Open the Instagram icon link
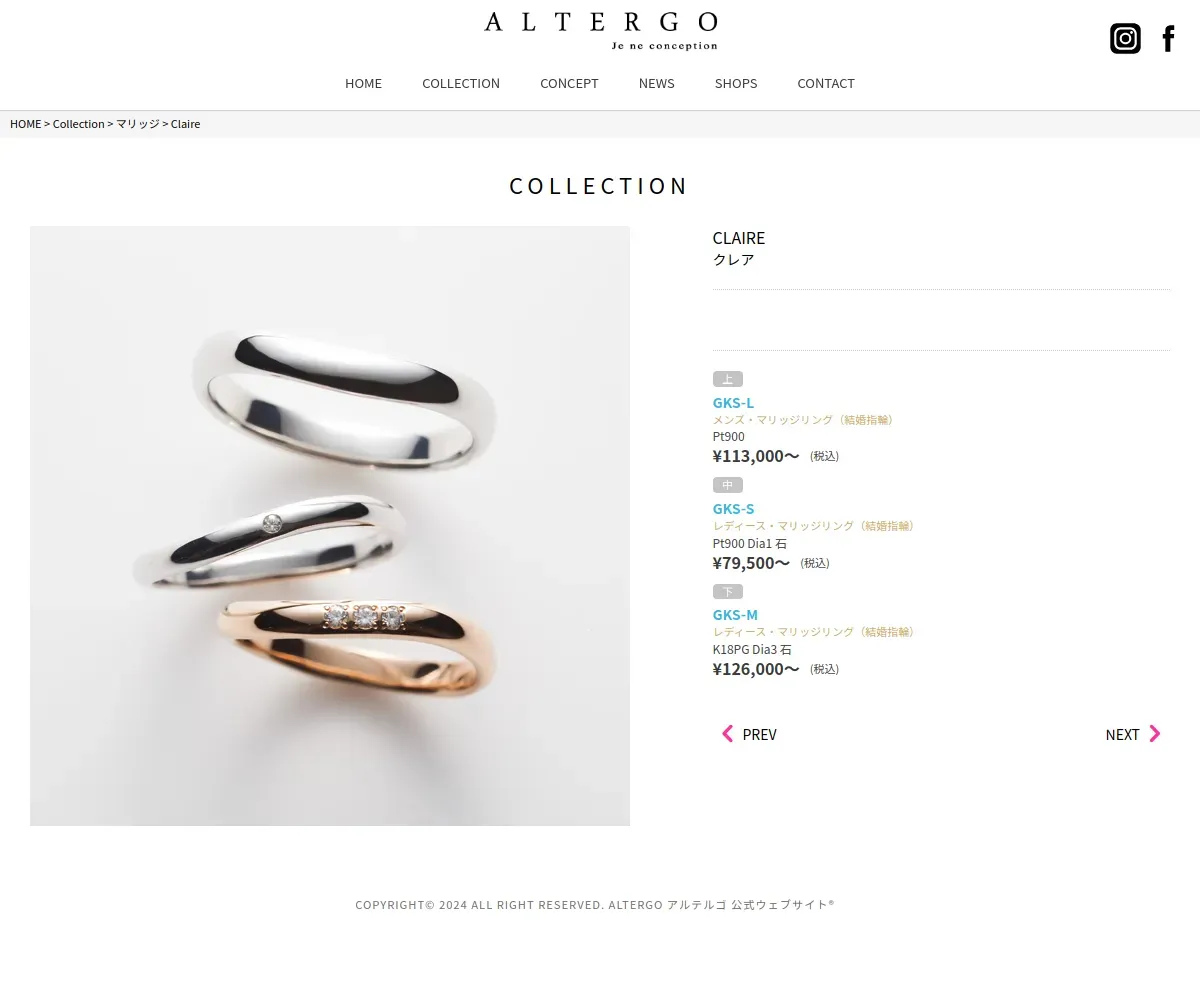1200x1000 pixels. point(1125,38)
